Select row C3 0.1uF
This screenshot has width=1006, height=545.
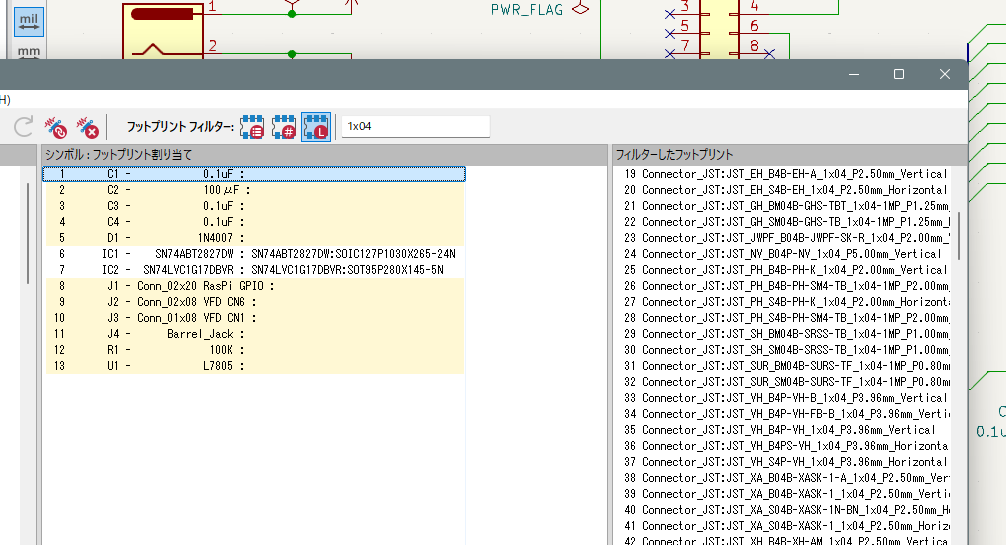(x=254, y=206)
